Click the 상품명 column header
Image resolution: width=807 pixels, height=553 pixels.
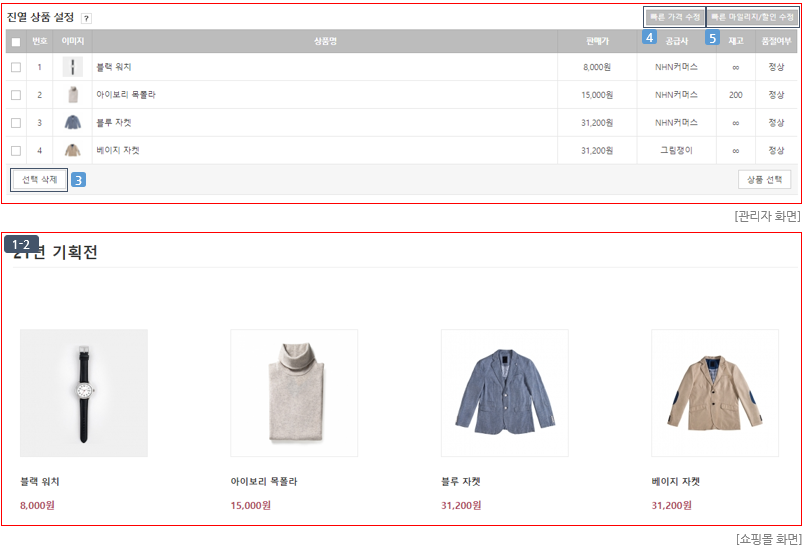(x=325, y=41)
